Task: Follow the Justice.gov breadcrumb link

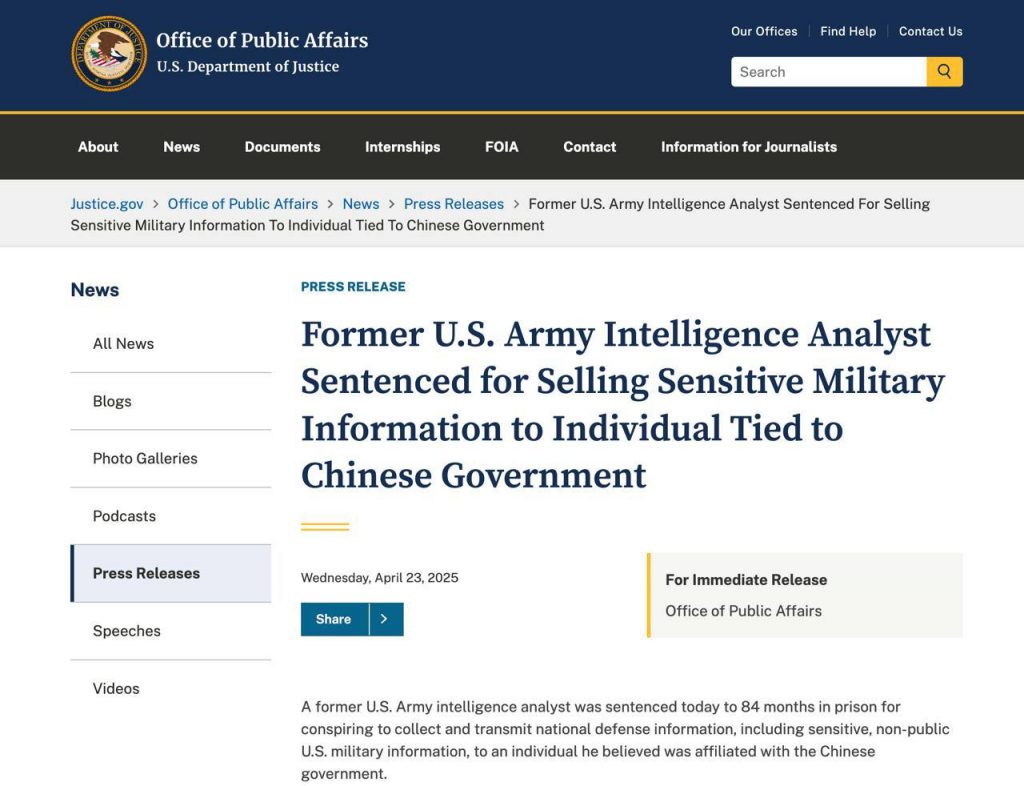Action: click(107, 204)
